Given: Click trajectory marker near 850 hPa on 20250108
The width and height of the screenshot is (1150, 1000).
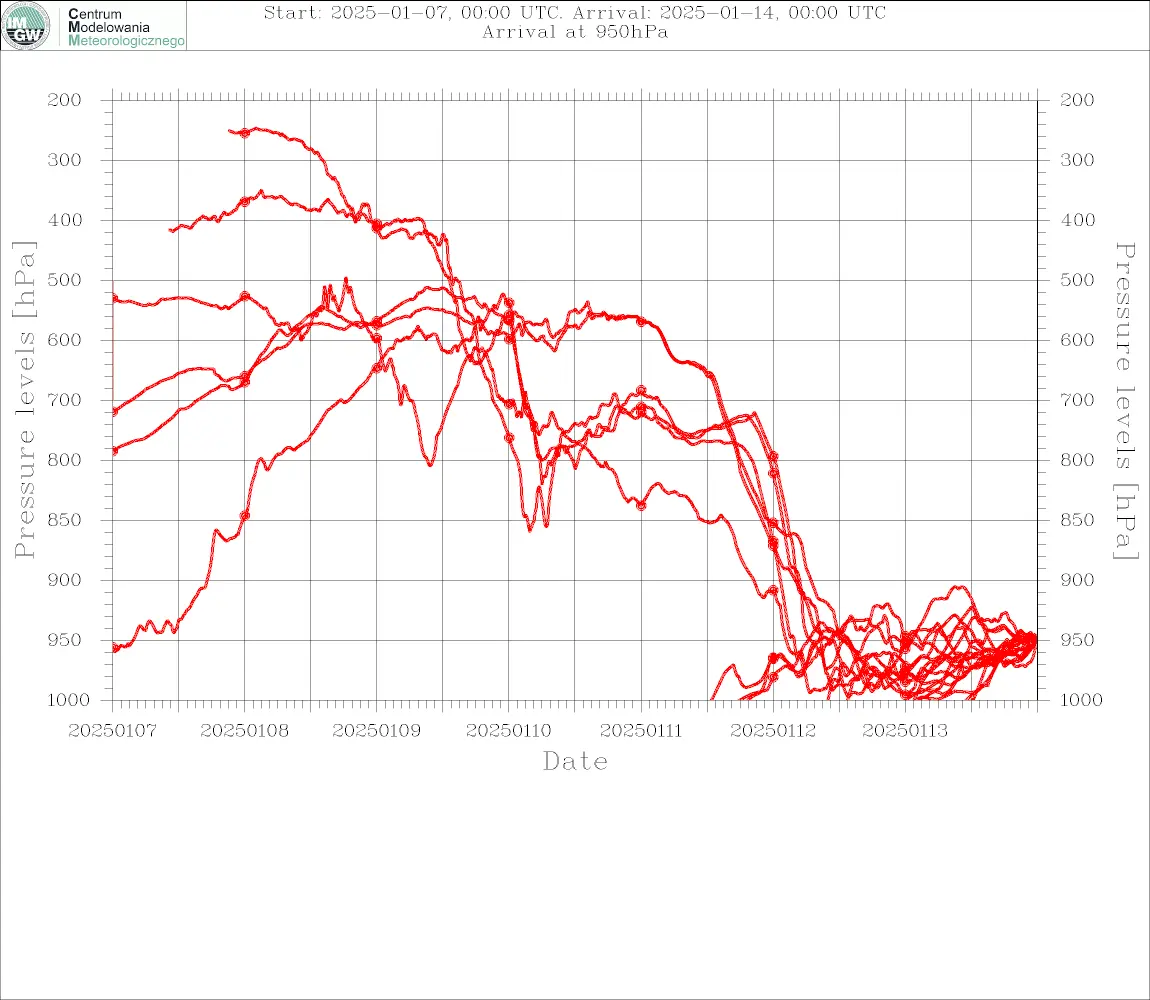Looking at the screenshot, I should pos(245,516).
